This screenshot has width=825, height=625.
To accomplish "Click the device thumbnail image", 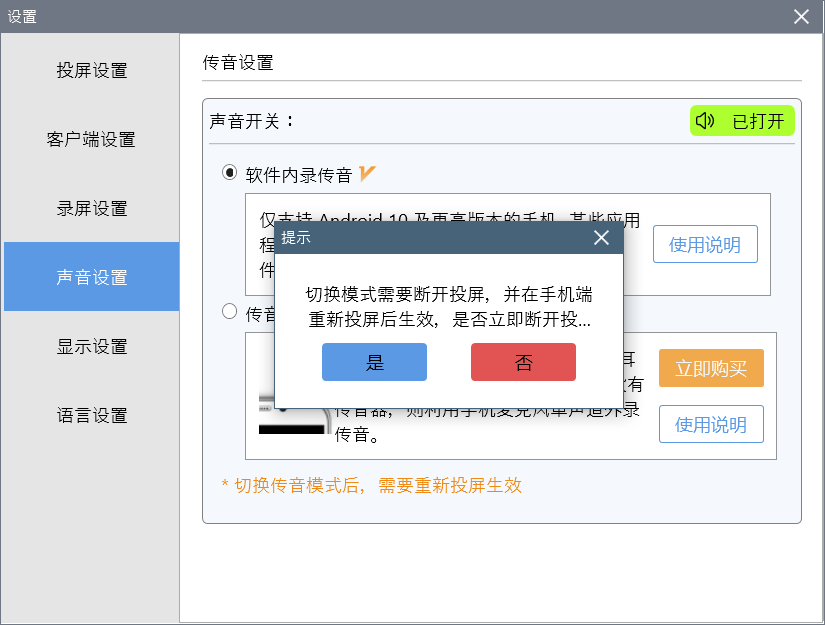I will [293, 414].
